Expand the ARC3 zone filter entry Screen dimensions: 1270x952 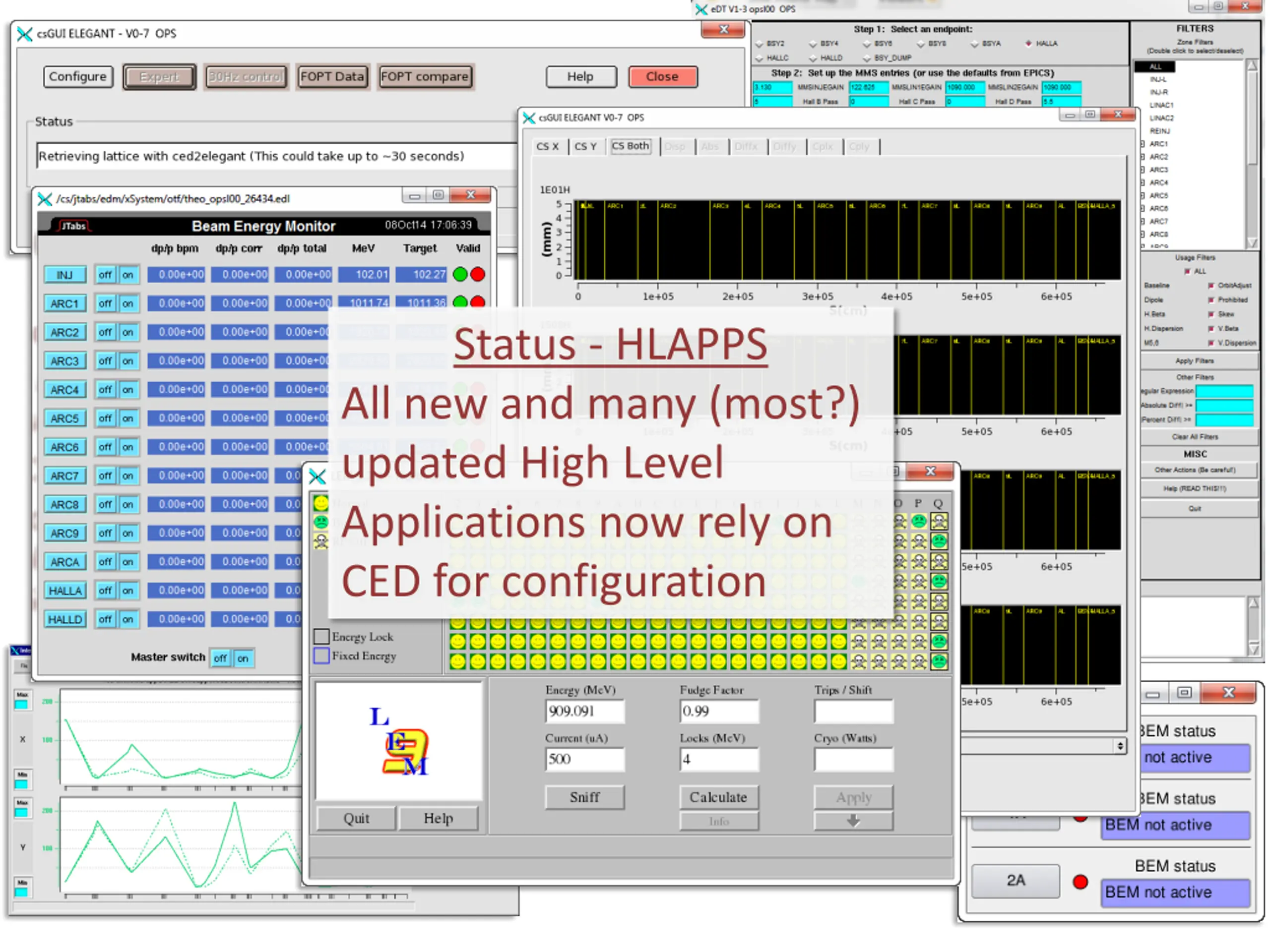tap(1143, 170)
